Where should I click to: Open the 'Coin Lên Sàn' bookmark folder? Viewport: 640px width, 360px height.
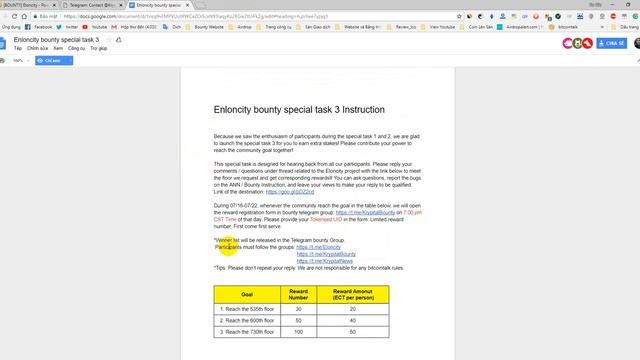point(476,27)
